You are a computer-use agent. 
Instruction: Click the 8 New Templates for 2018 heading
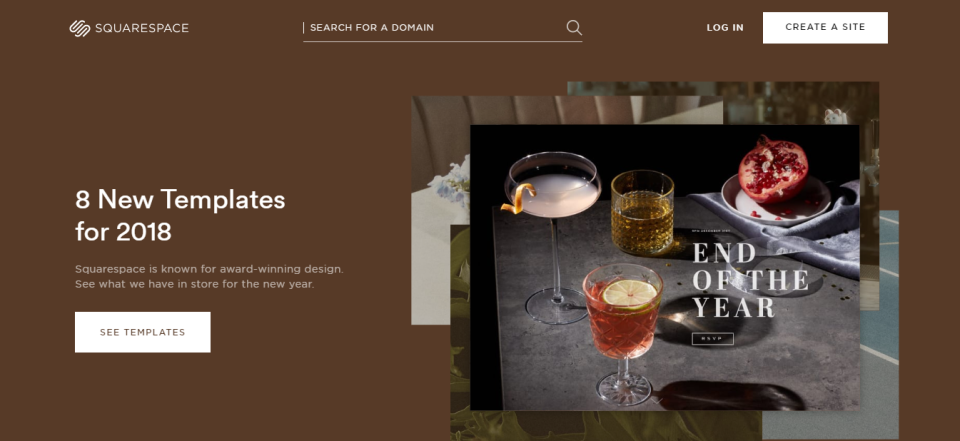tap(180, 216)
